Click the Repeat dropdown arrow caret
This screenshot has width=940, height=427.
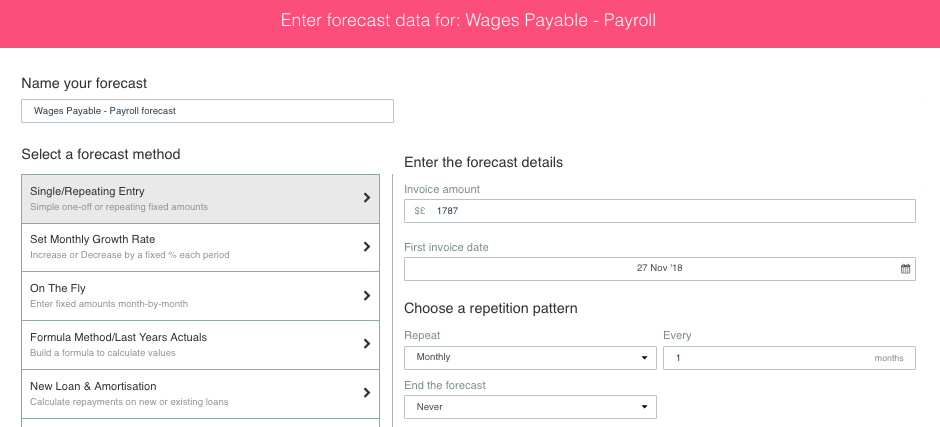[644, 358]
